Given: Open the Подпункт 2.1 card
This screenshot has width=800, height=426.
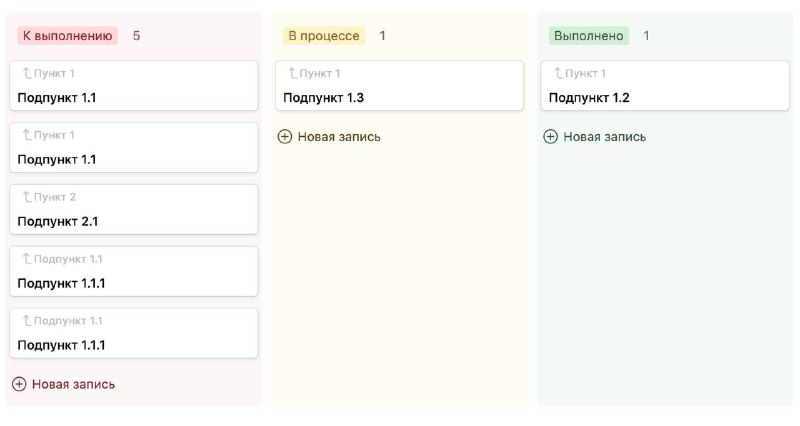Looking at the screenshot, I should click(134, 210).
